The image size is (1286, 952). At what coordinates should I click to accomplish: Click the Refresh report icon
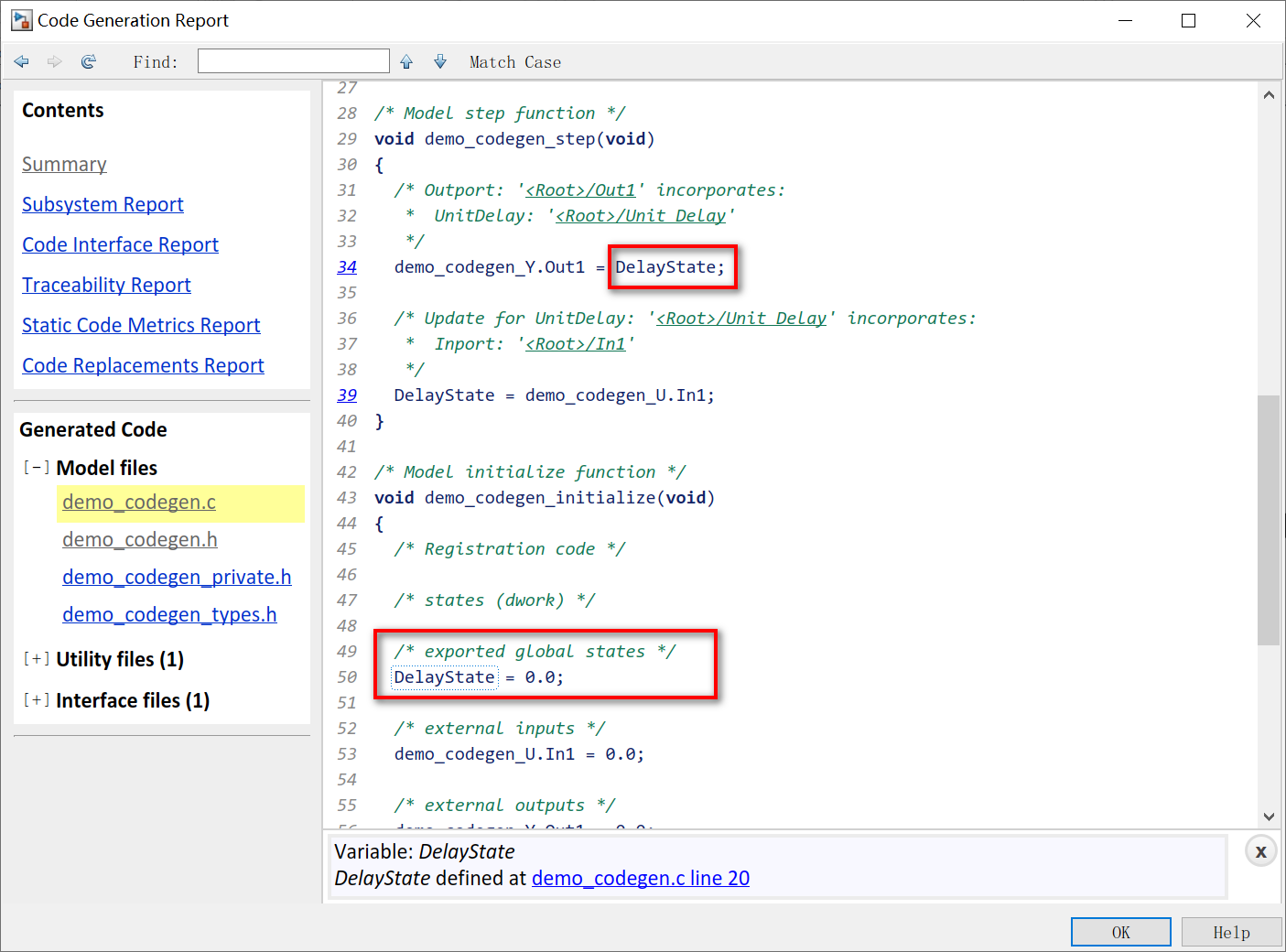pos(89,61)
